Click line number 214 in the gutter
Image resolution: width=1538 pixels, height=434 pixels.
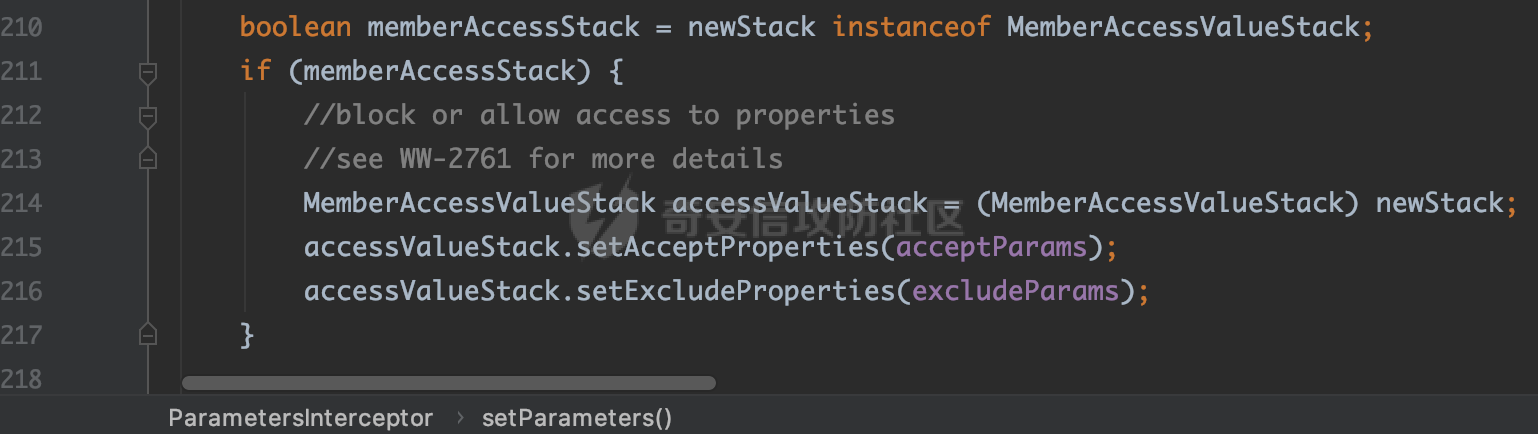click(22, 203)
